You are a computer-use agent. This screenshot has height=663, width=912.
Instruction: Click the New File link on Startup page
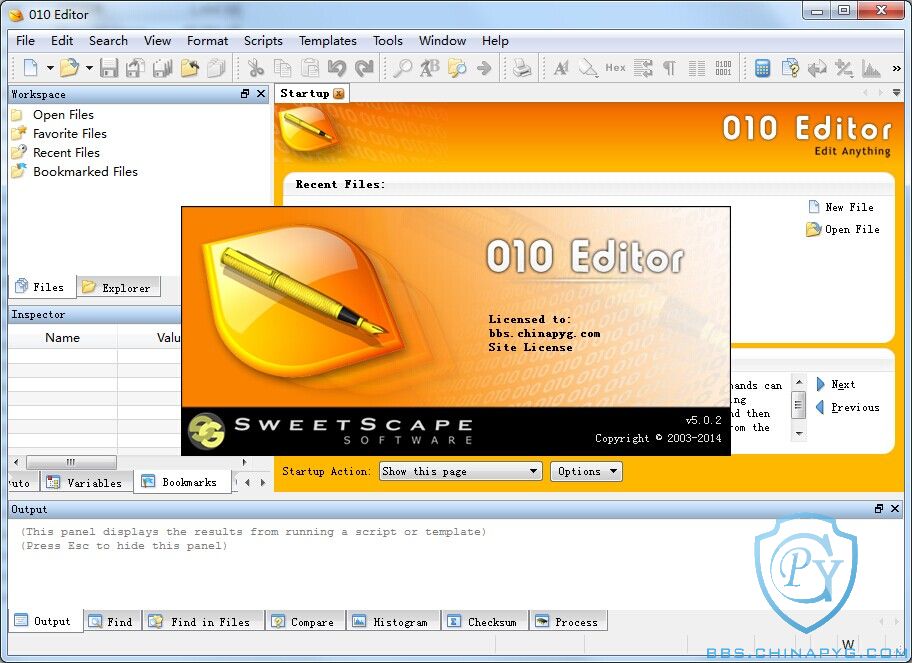point(841,207)
